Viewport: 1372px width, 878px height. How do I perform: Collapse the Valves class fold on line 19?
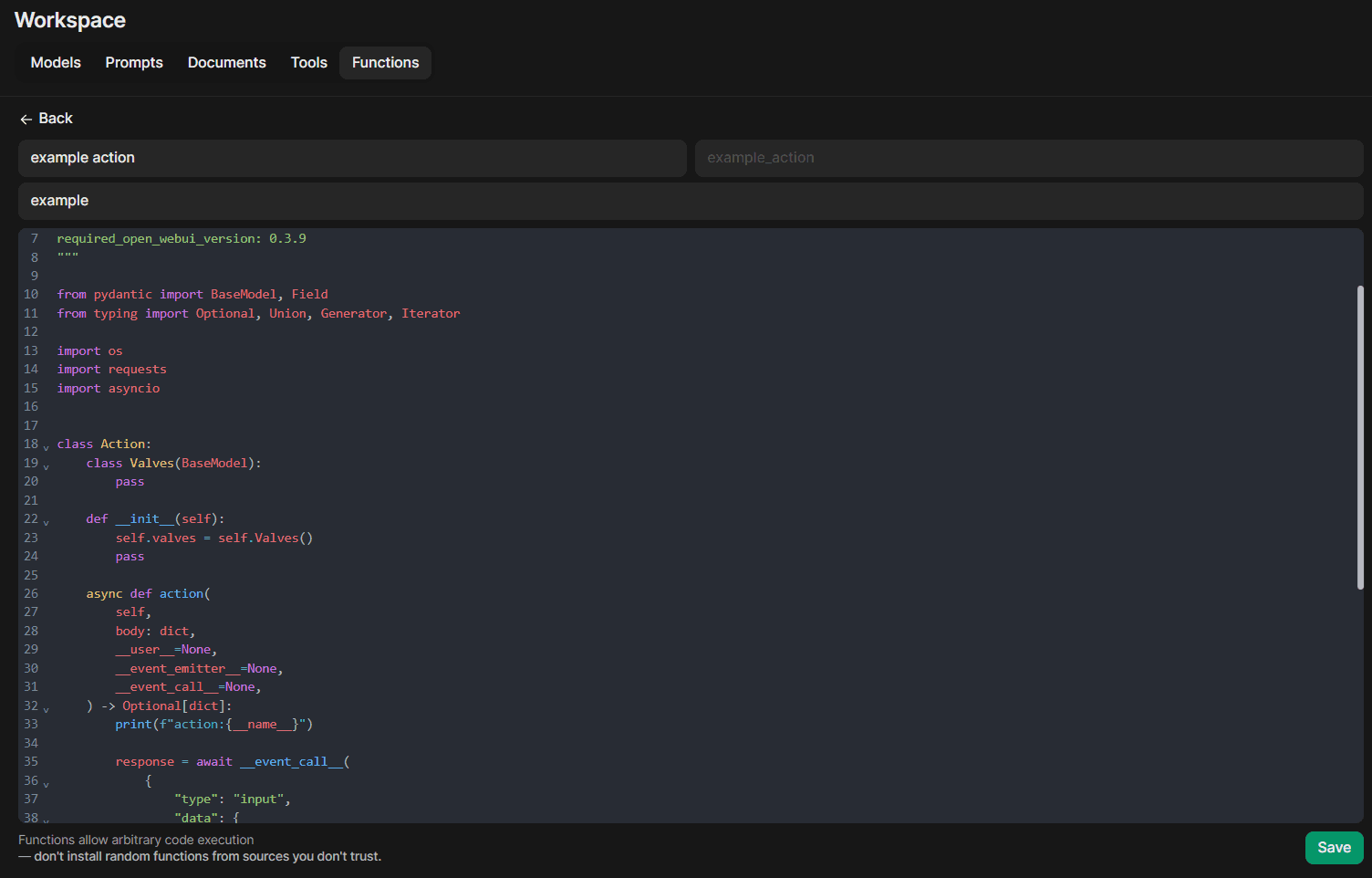pos(46,465)
